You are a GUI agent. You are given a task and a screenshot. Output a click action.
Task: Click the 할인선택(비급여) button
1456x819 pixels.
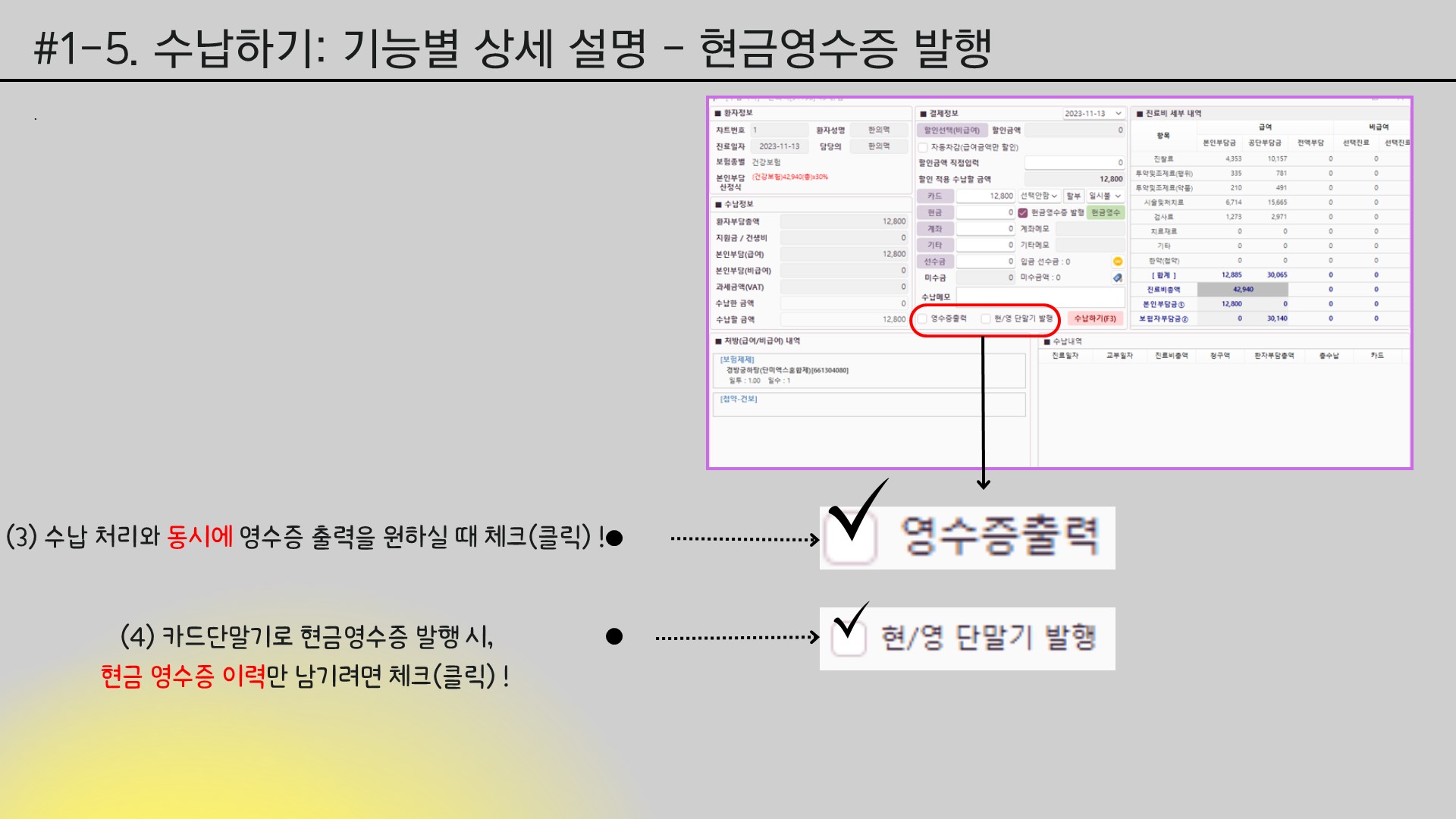coord(952,130)
